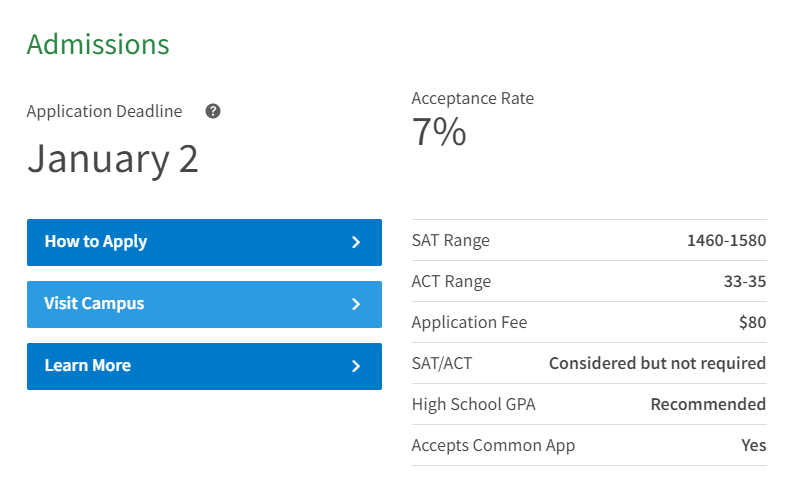This screenshot has height=500, width=797.
Task: Select the Application Fee label
Action: pos(469,323)
